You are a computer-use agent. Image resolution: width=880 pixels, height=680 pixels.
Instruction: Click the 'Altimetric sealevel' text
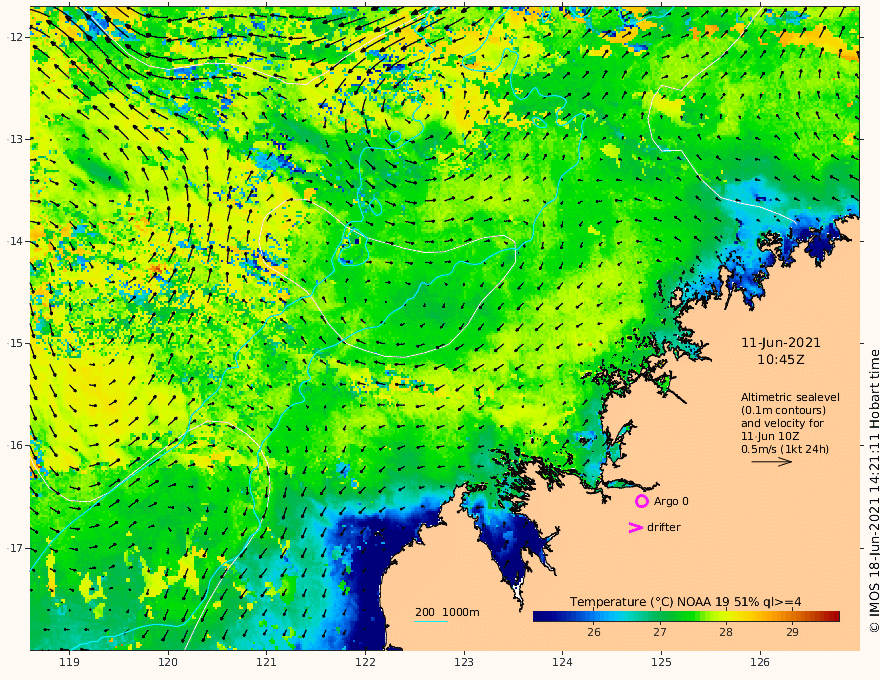(x=790, y=397)
